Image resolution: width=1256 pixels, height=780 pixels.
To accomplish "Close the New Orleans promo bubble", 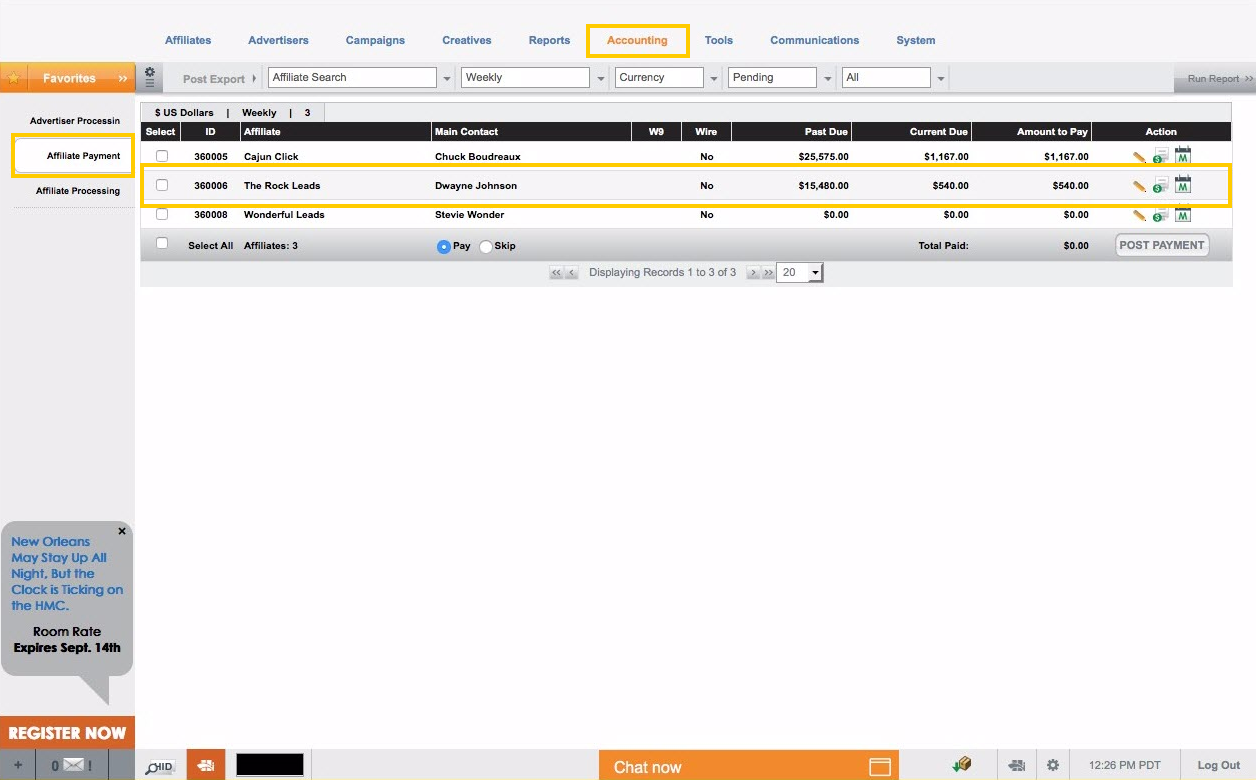I will coord(122,532).
